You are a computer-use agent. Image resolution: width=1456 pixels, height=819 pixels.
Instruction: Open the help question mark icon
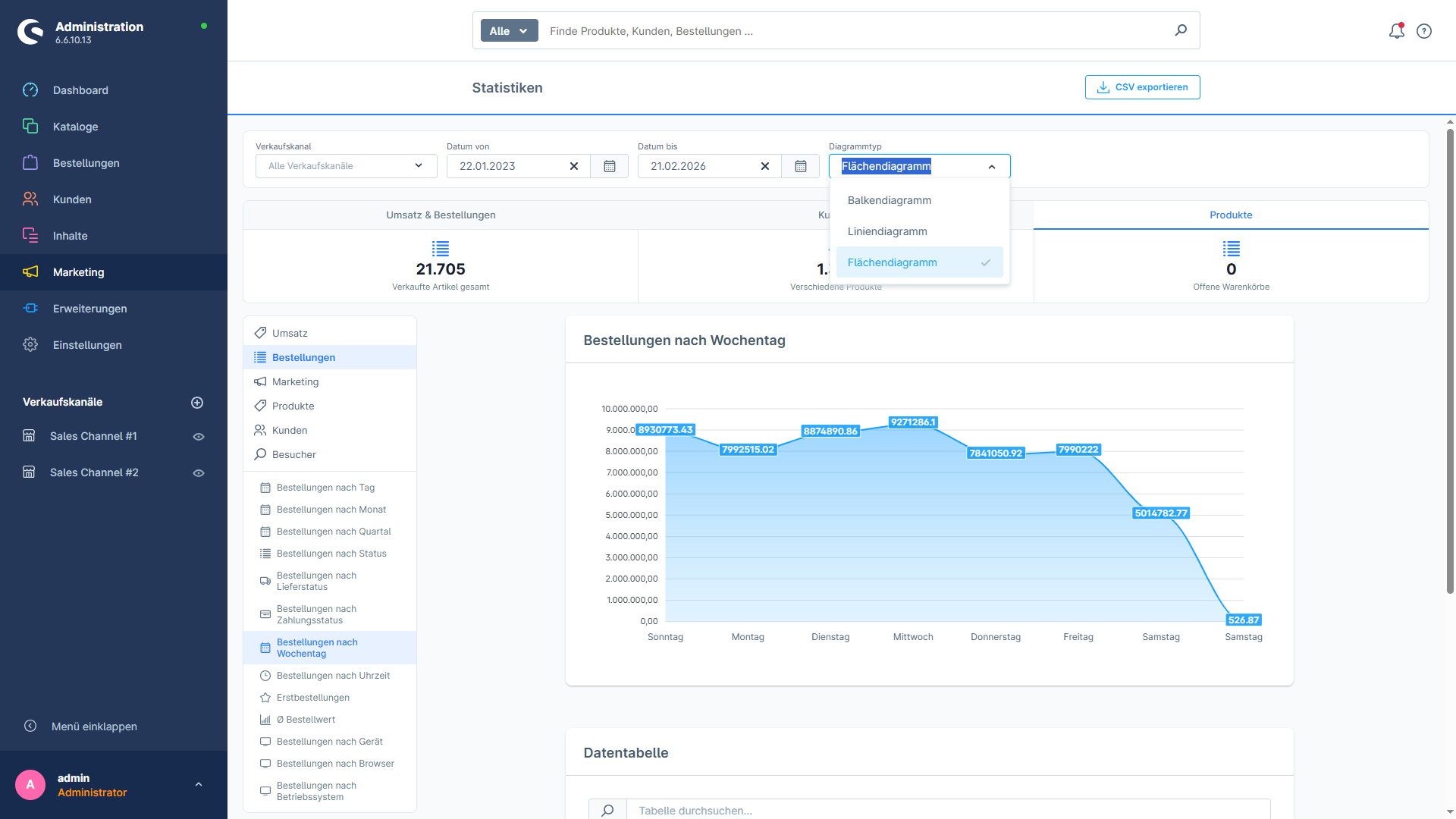(1424, 31)
